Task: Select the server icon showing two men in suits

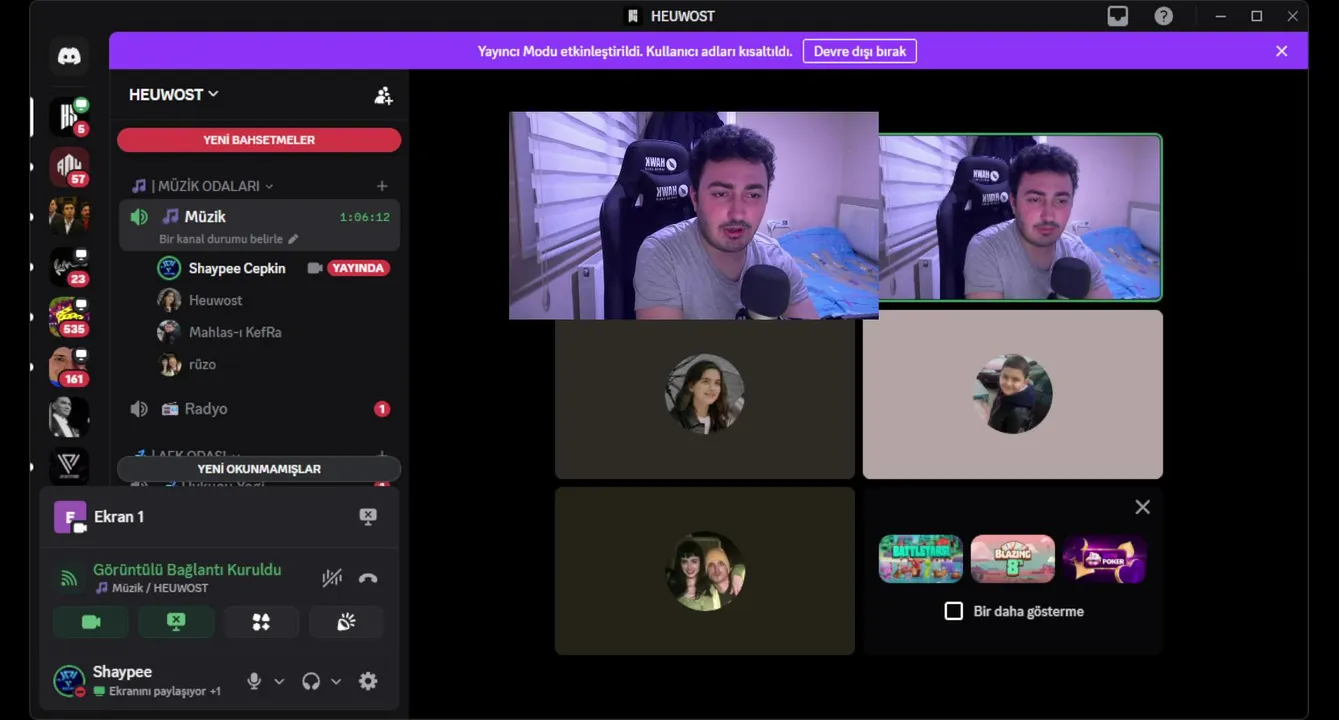Action: click(69, 217)
